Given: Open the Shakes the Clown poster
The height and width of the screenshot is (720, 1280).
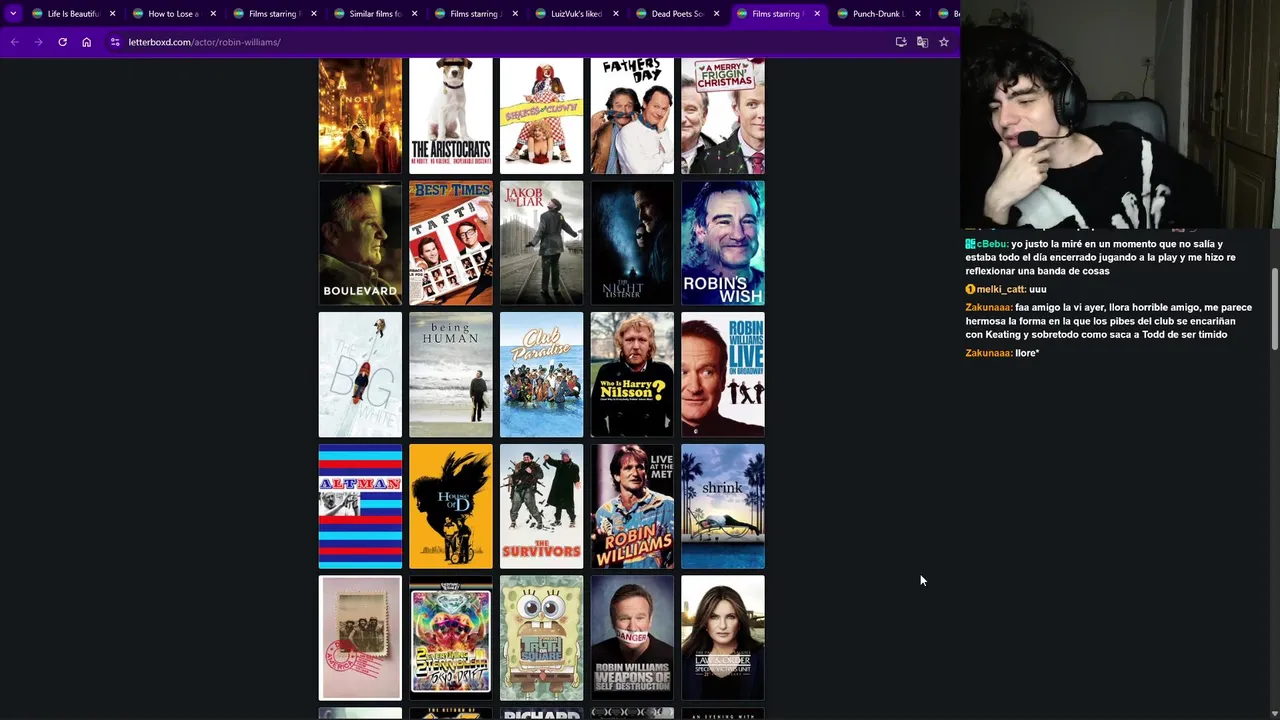Looking at the screenshot, I should pyautogui.click(x=541, y=115).
